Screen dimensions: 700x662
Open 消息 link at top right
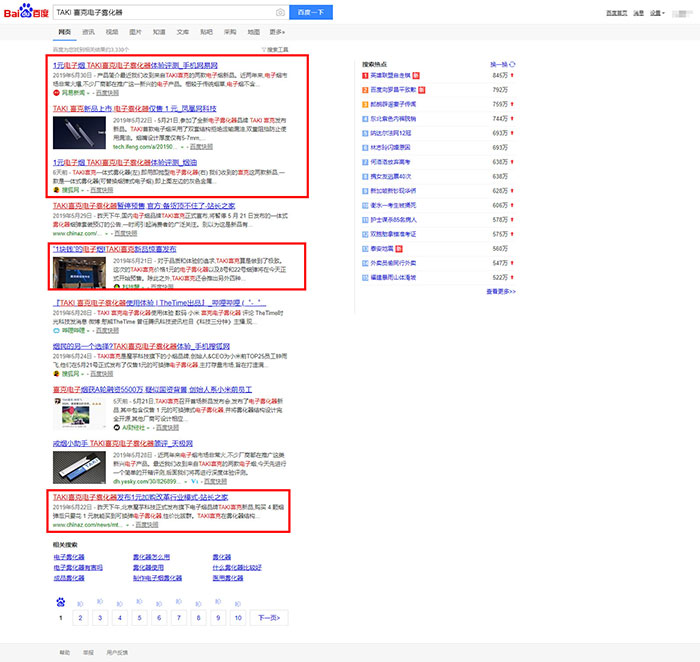(638, 13)
